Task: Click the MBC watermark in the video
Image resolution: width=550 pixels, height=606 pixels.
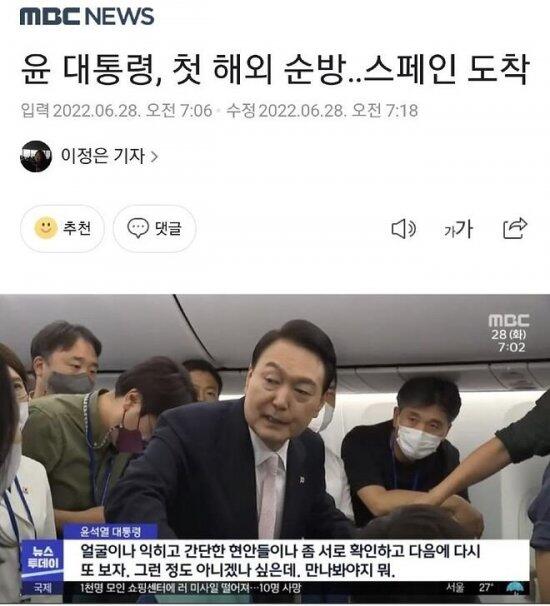Action: [508, 320]
